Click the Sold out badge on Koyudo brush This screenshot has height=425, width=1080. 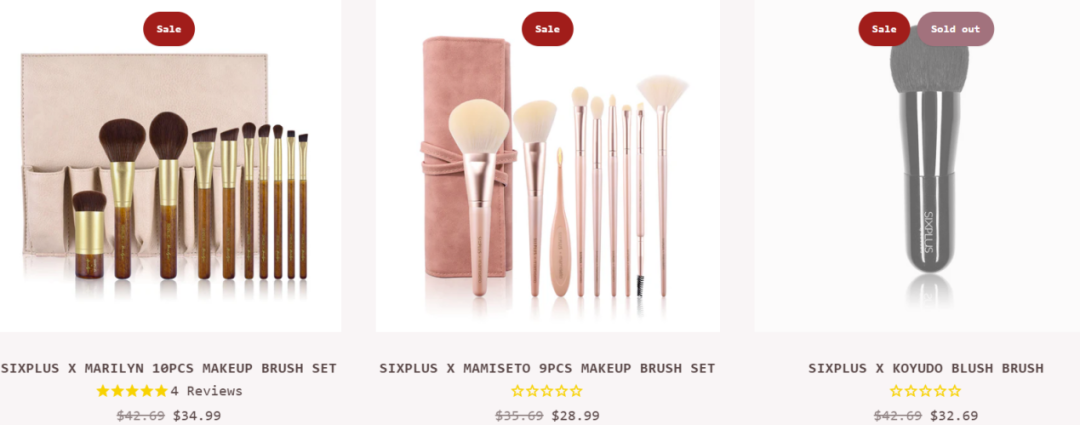955,29
